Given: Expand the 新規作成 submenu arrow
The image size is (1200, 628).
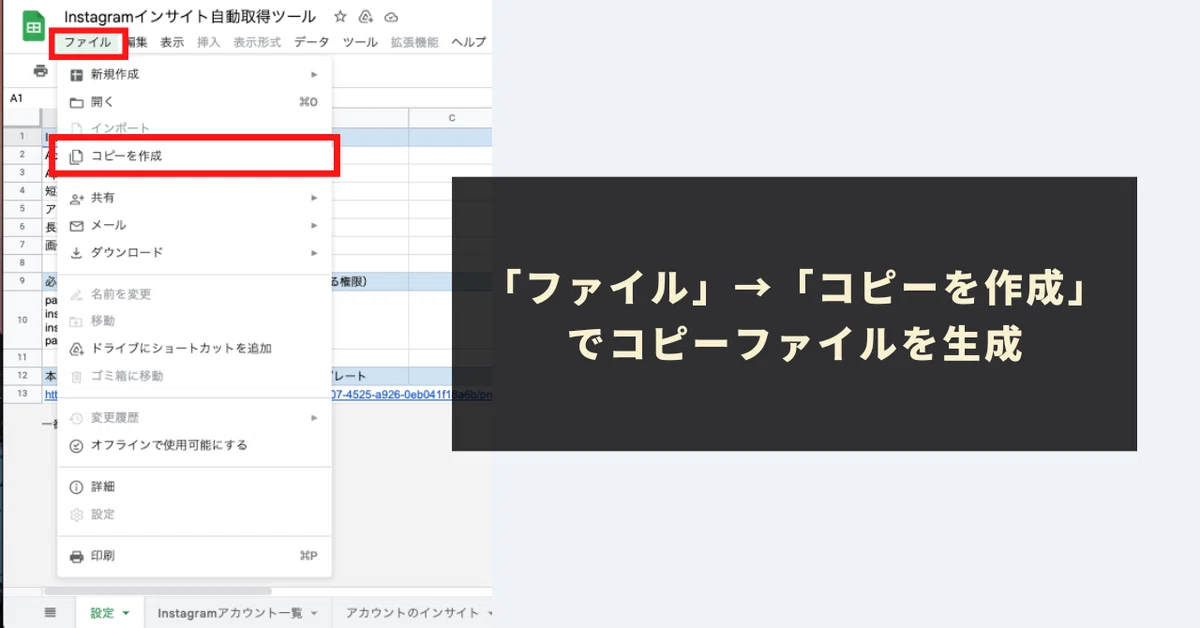Looking at the screenshot, I should point(314,74).
